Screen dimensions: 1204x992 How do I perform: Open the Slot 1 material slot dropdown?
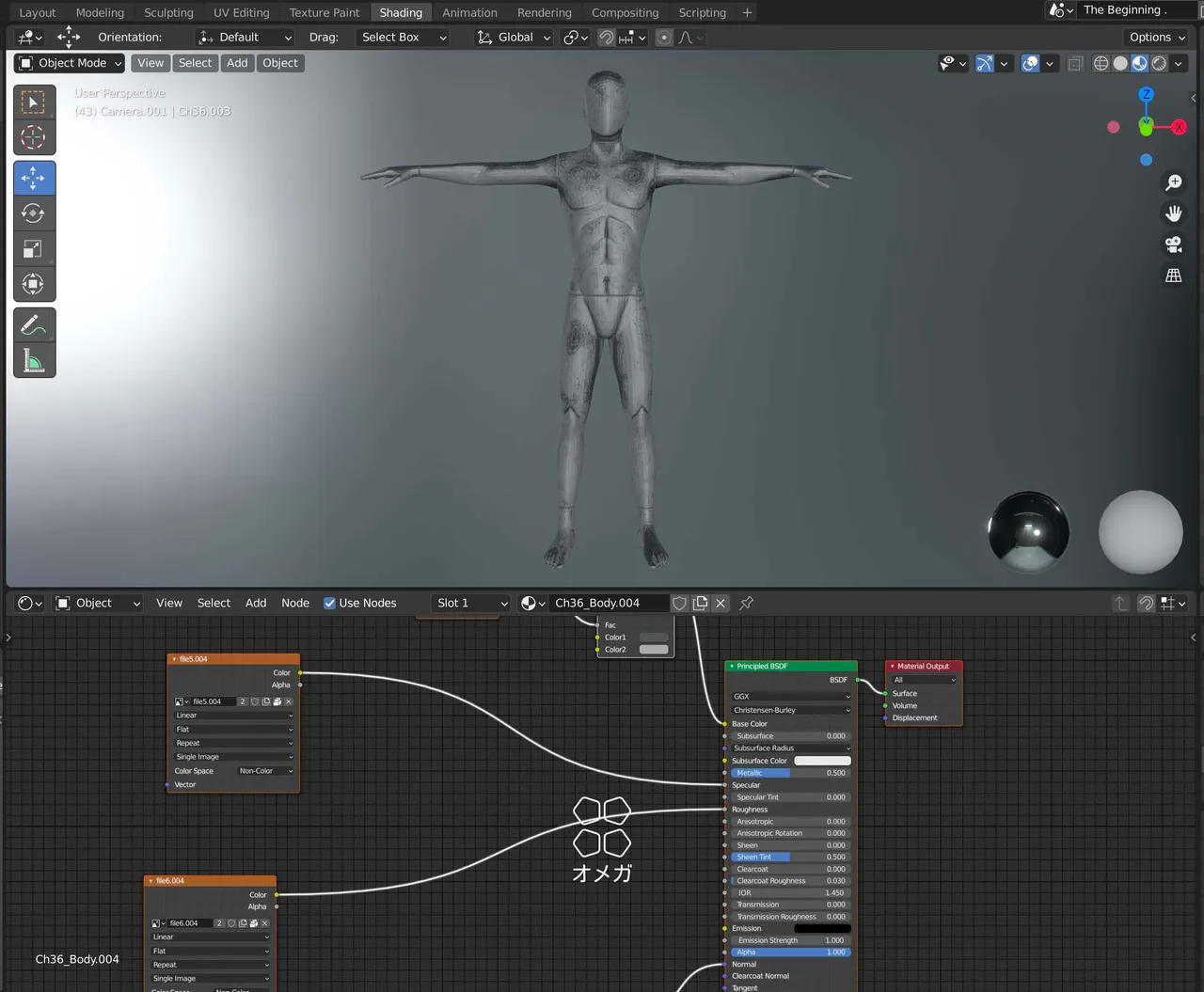[x=470, y=604]
